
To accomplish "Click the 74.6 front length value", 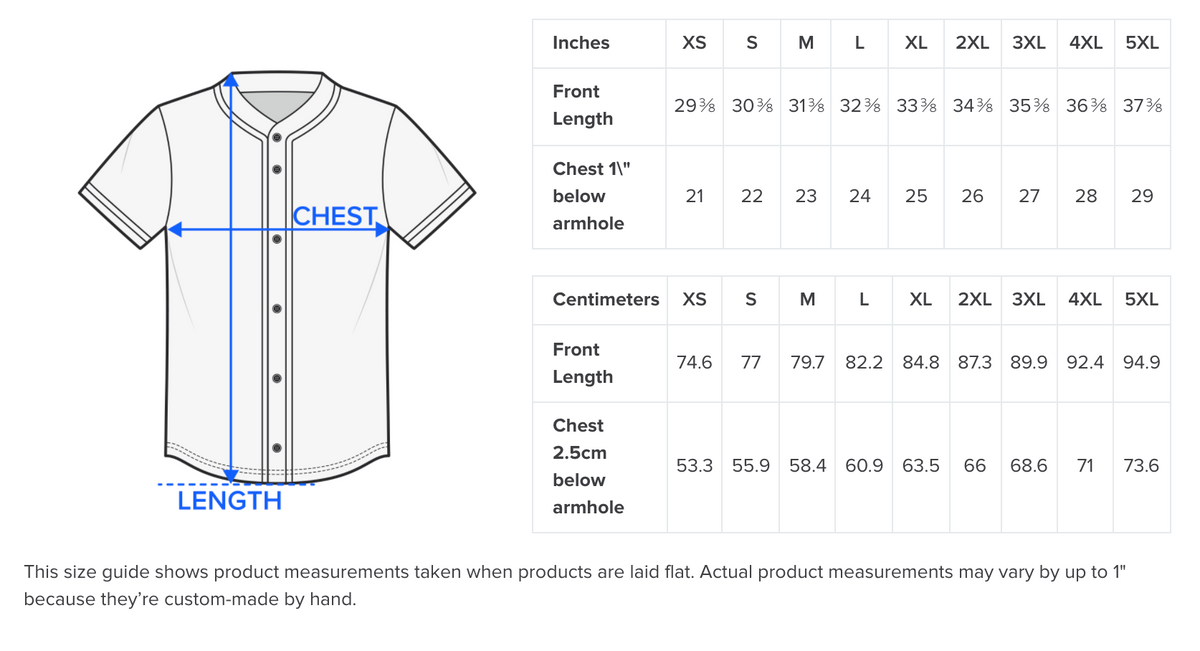I will 694,363.
